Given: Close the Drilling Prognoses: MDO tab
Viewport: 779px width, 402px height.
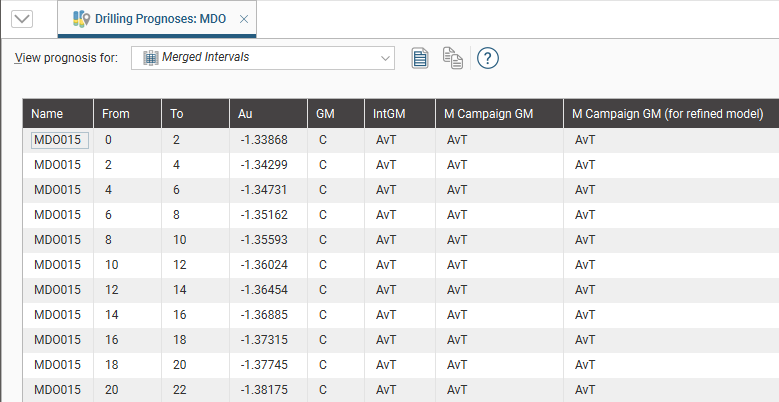Looking at the screenshot, I should [244, 19].
